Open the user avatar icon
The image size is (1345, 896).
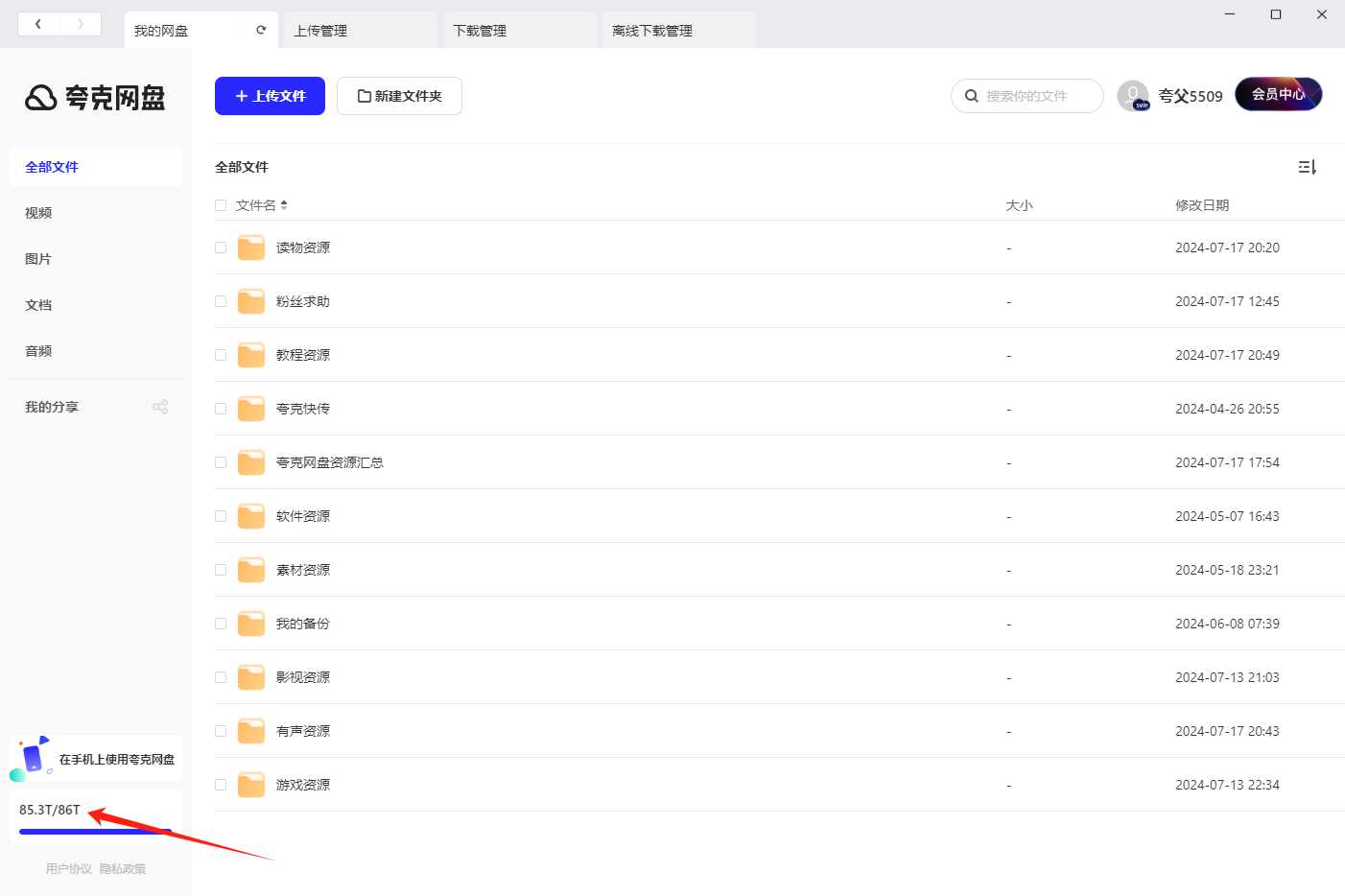tap(1133, 96)
